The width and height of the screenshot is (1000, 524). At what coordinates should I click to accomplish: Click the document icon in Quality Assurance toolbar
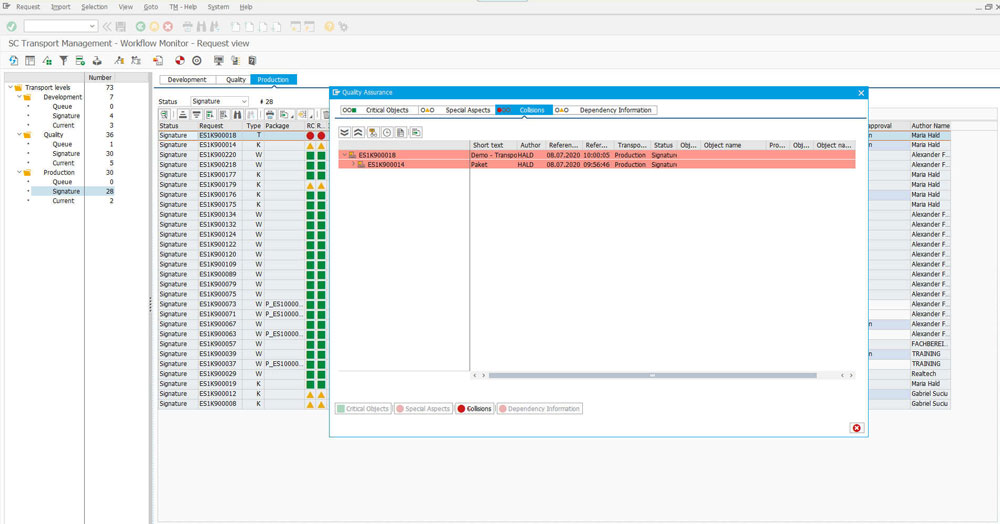(x=401, y=133)
